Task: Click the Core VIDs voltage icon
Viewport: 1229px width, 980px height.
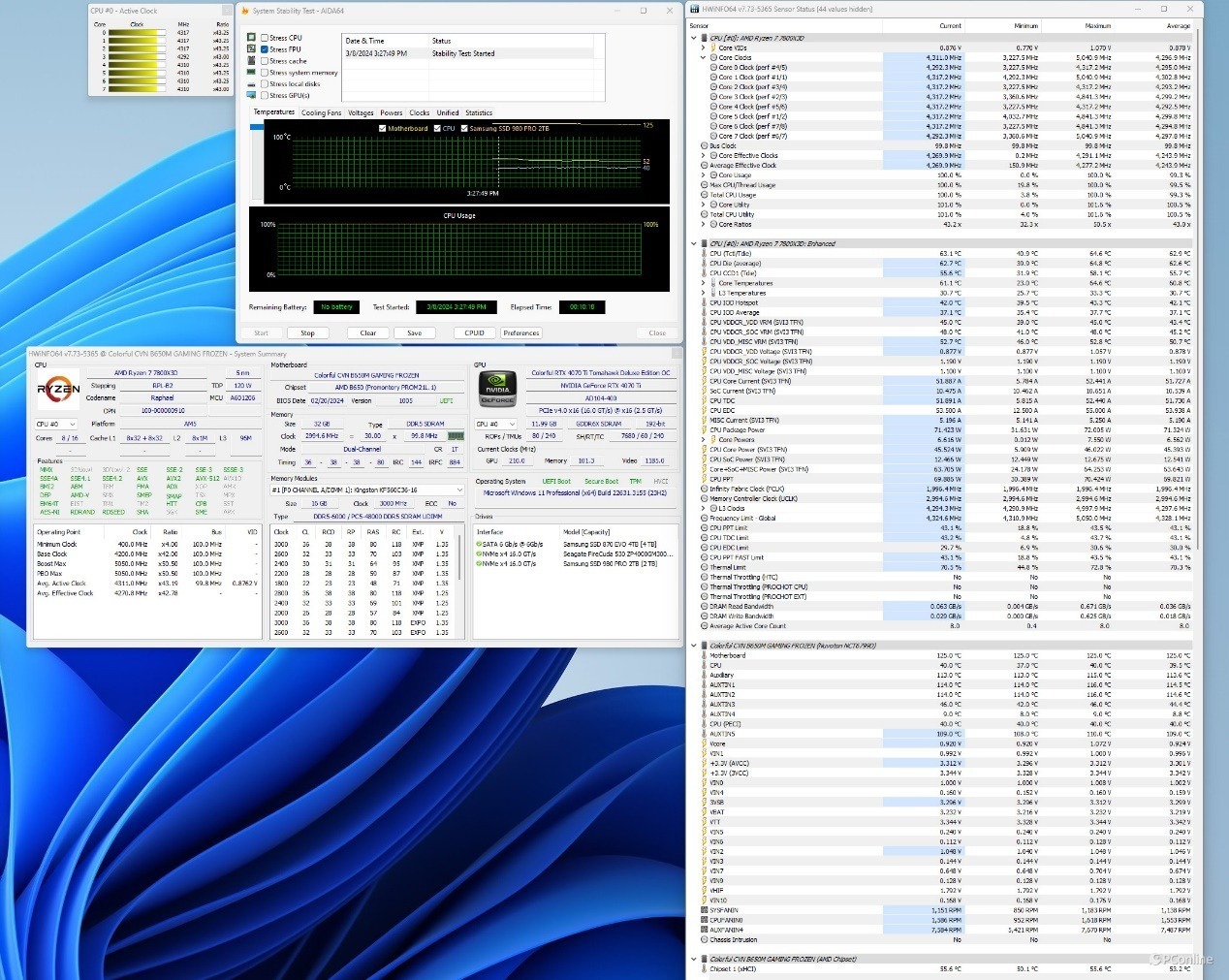Action: pyautogui.click(x=713, y=47)
